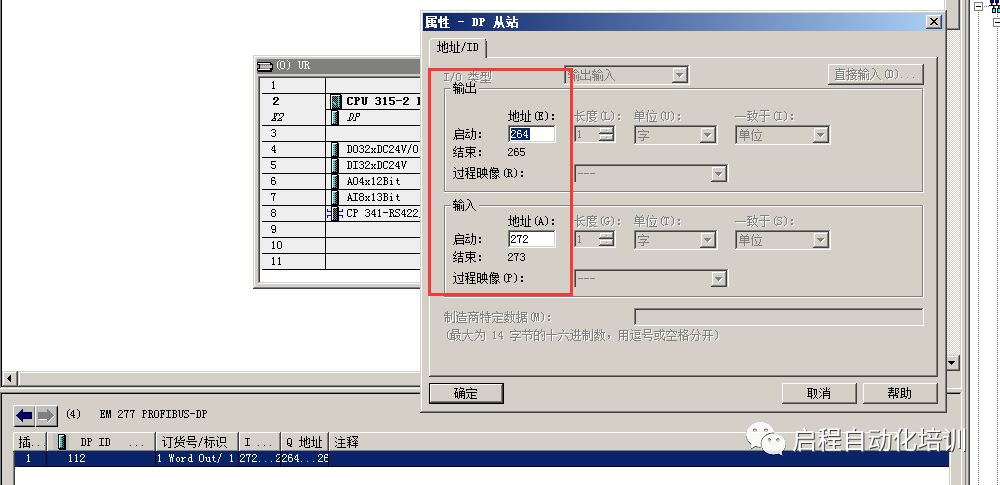The height and width of the screenshot is (485, 1000).
Task: Open the output consistency dropdown showing 单位
Action: [821, 135]
